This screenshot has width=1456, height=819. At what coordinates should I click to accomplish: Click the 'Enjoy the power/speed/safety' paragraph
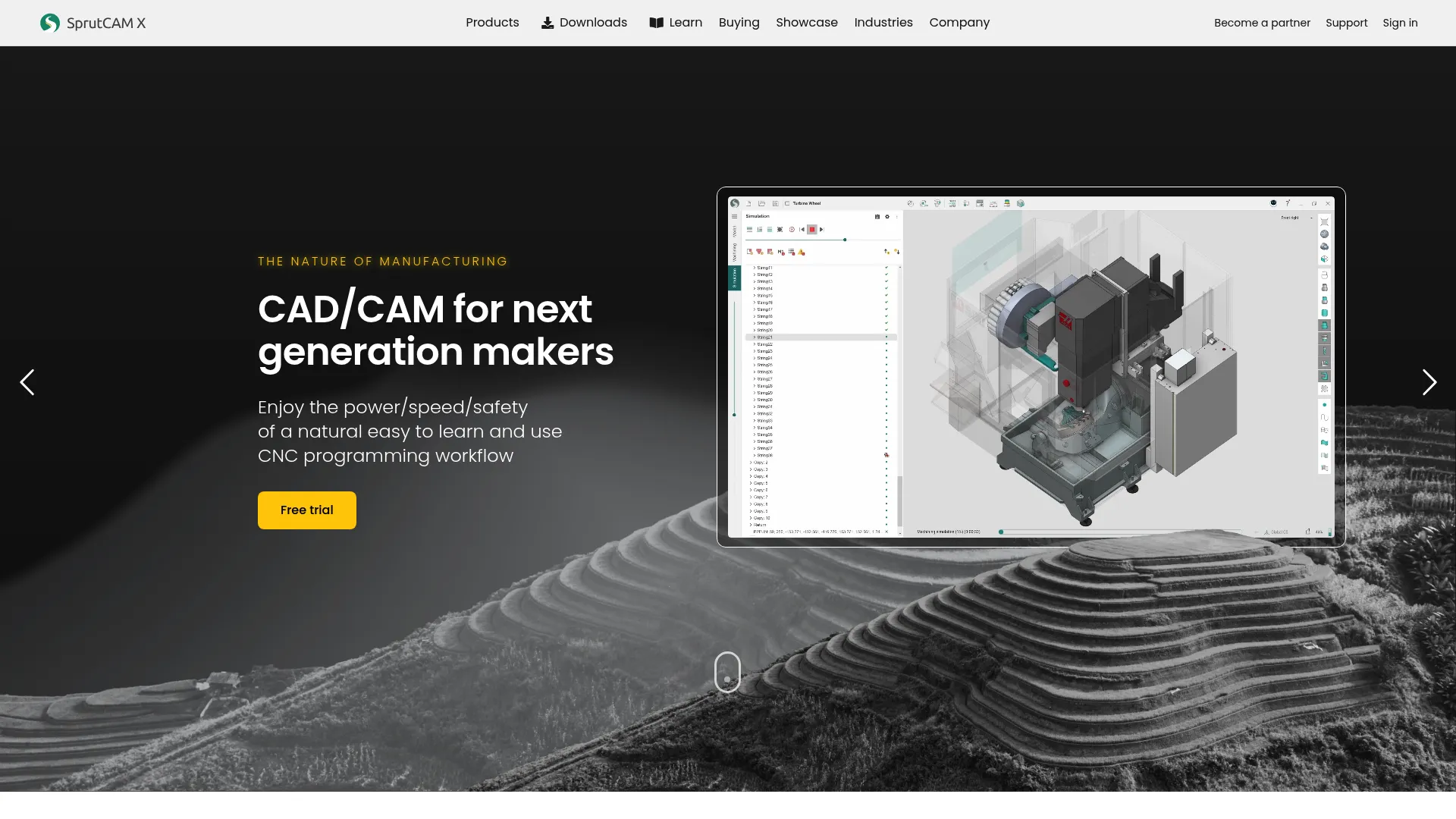point(409,431)
